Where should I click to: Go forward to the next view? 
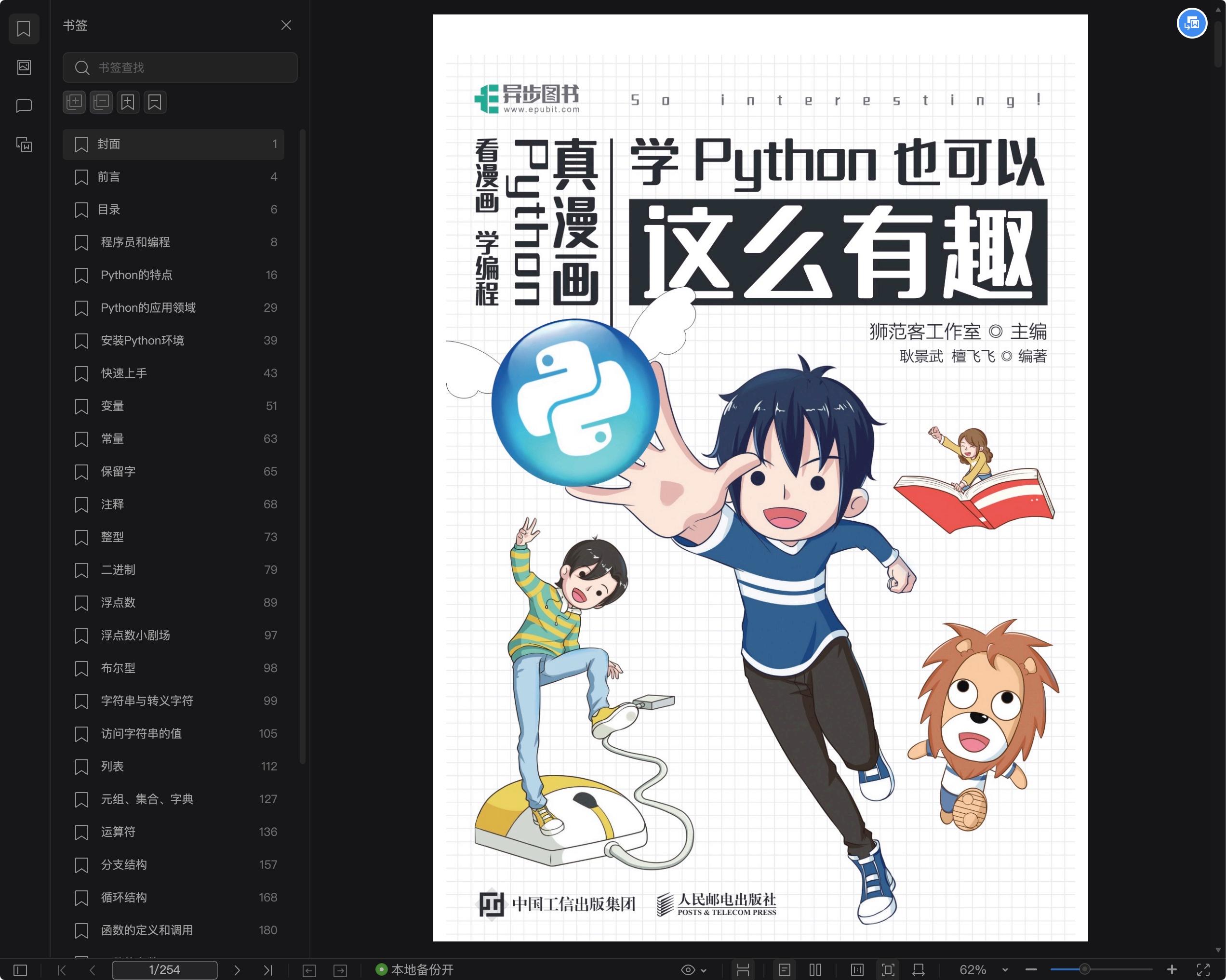coord(340,970)
